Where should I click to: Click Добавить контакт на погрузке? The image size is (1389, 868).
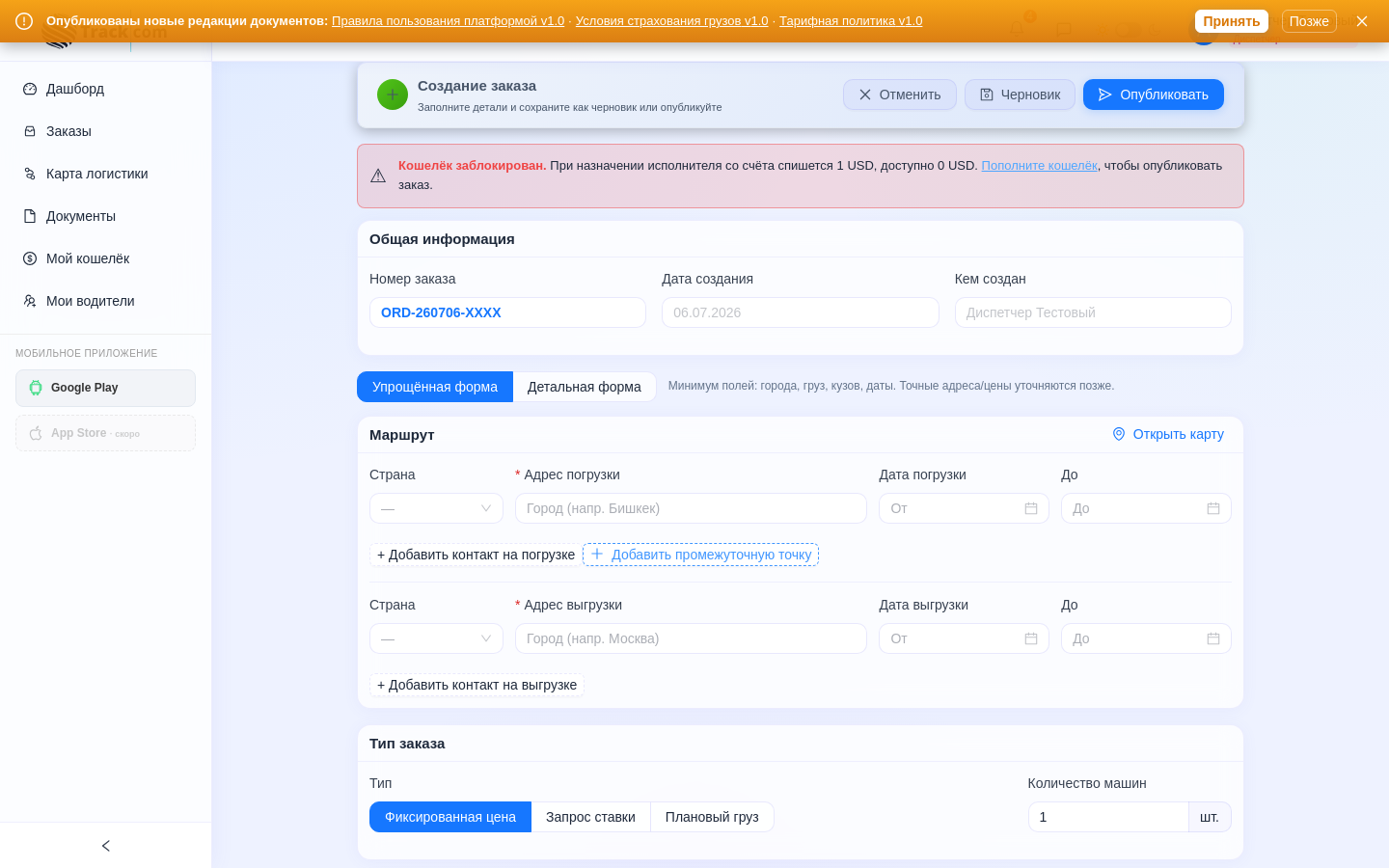476,555
